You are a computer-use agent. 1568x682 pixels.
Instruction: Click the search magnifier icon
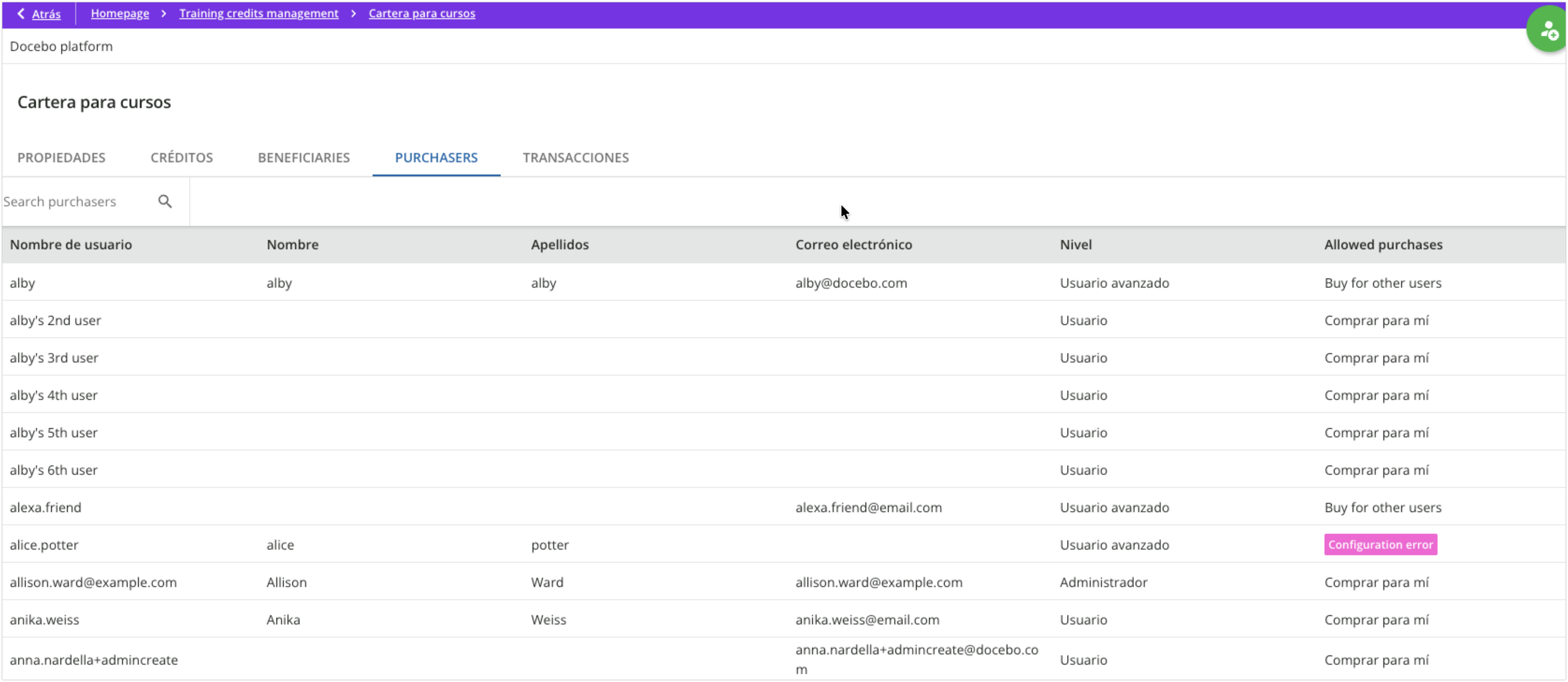[x=165, y=202]
